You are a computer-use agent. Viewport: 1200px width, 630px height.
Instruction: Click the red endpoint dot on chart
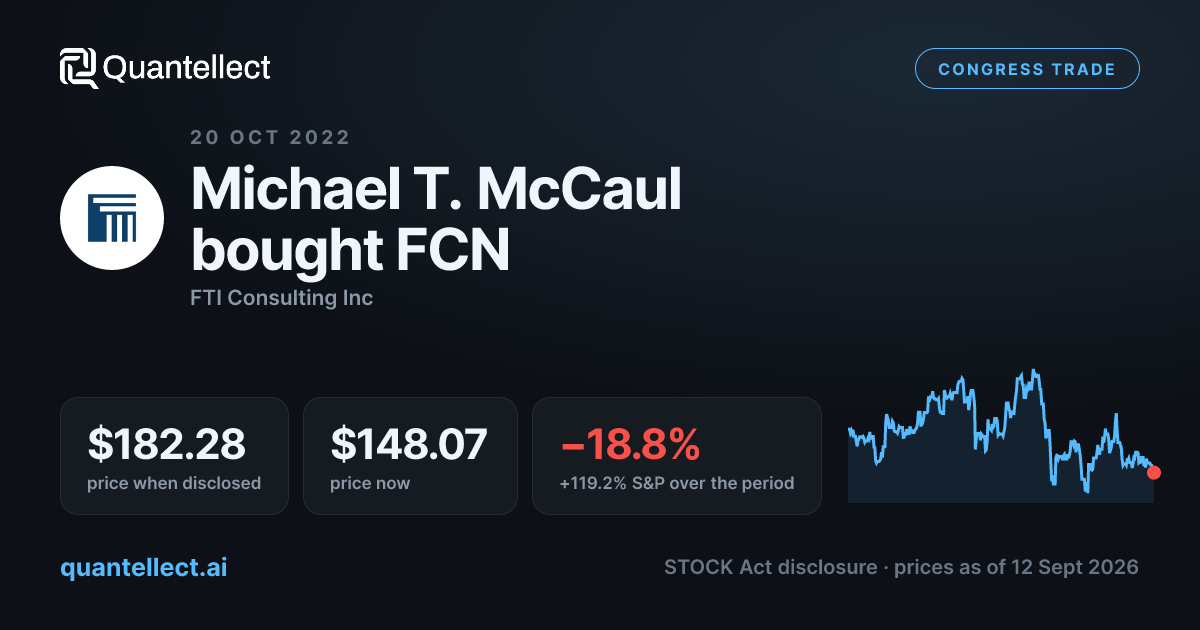tap(1154, 472)
